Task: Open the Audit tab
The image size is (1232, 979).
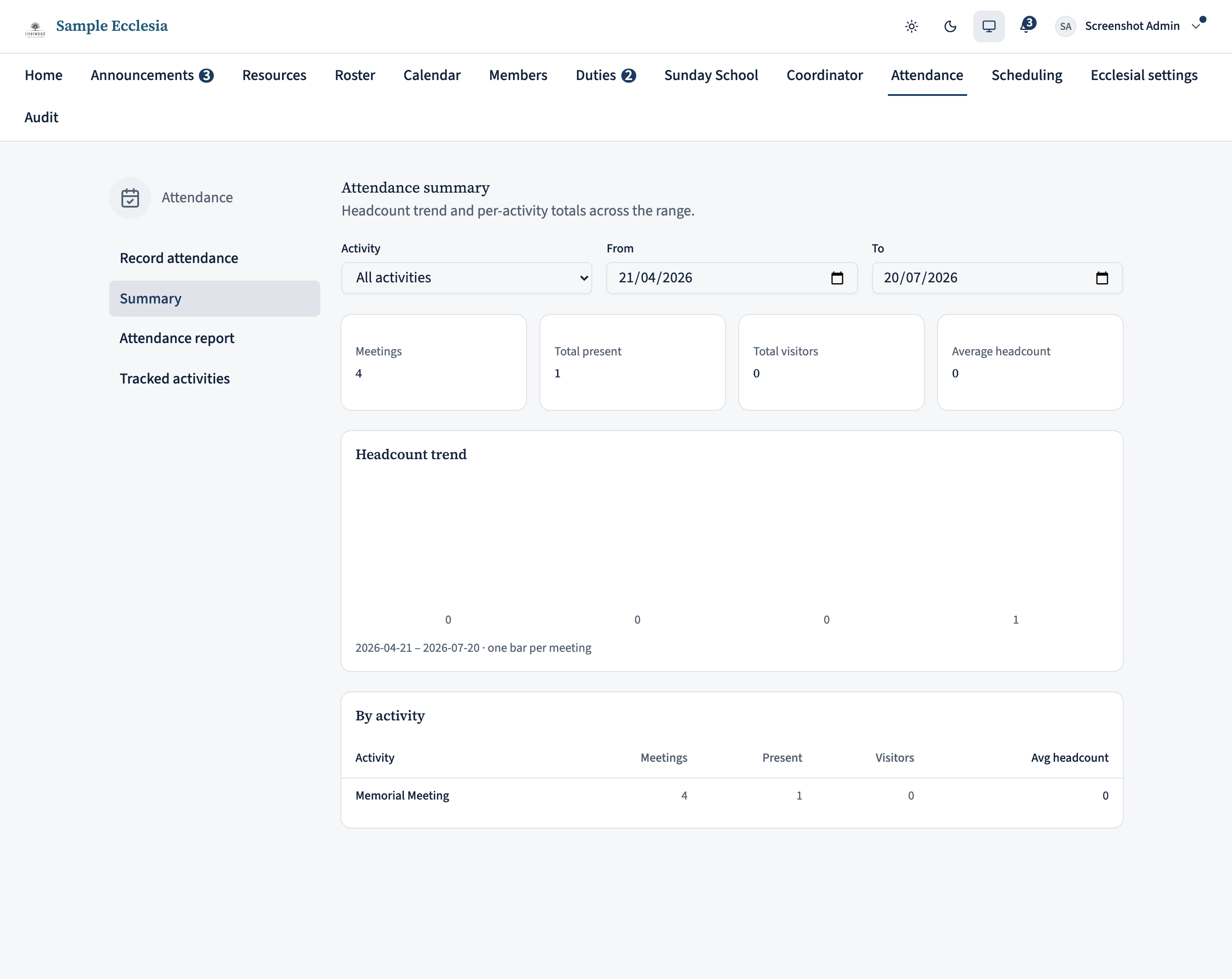Action: [x=41, y=117]
